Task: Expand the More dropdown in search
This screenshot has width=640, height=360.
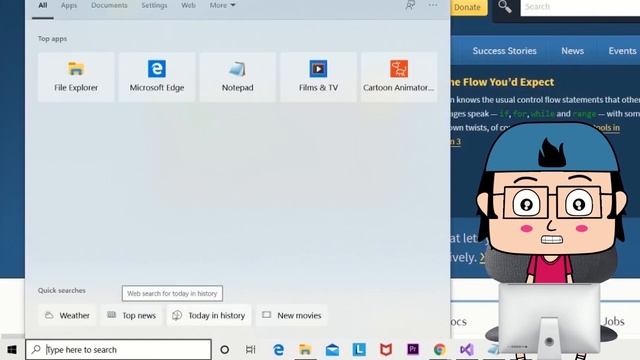Action: click(x=222, y=6)
